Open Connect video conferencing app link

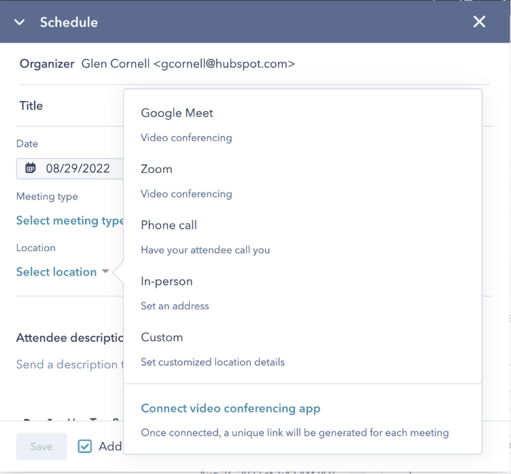(x=230, y=408)
